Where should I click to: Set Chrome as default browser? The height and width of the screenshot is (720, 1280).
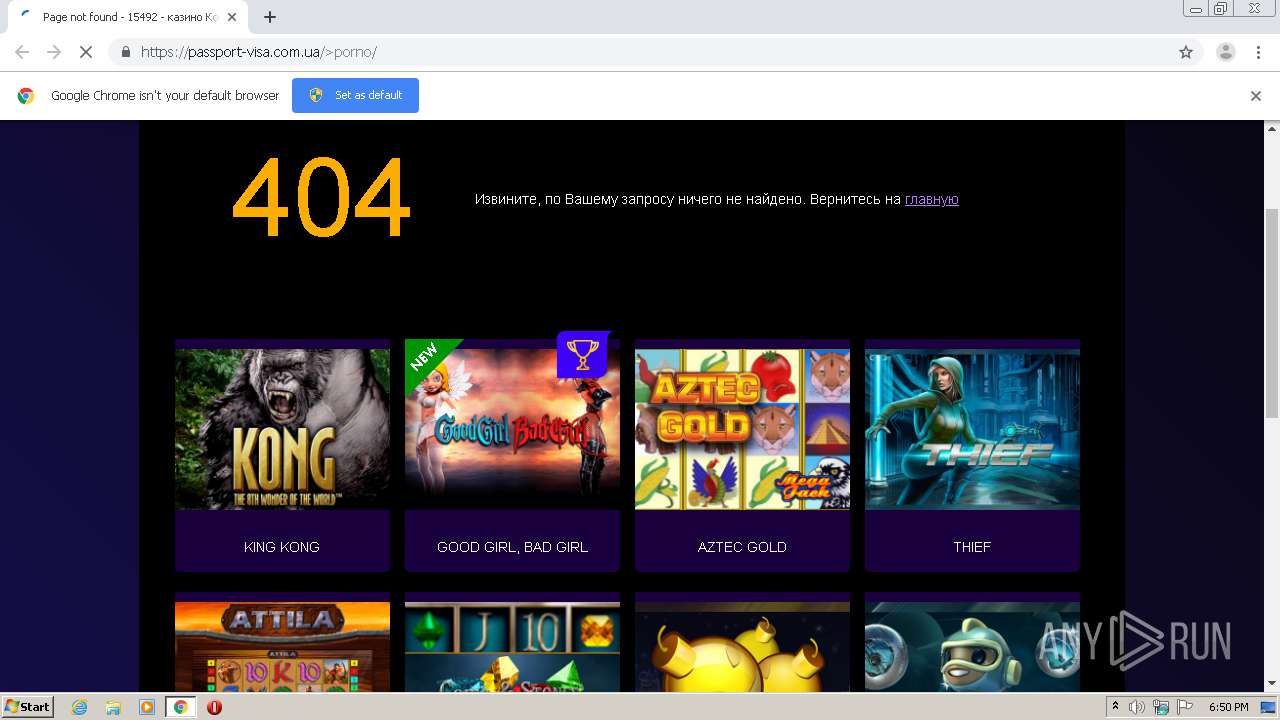(x=355, y=95)
